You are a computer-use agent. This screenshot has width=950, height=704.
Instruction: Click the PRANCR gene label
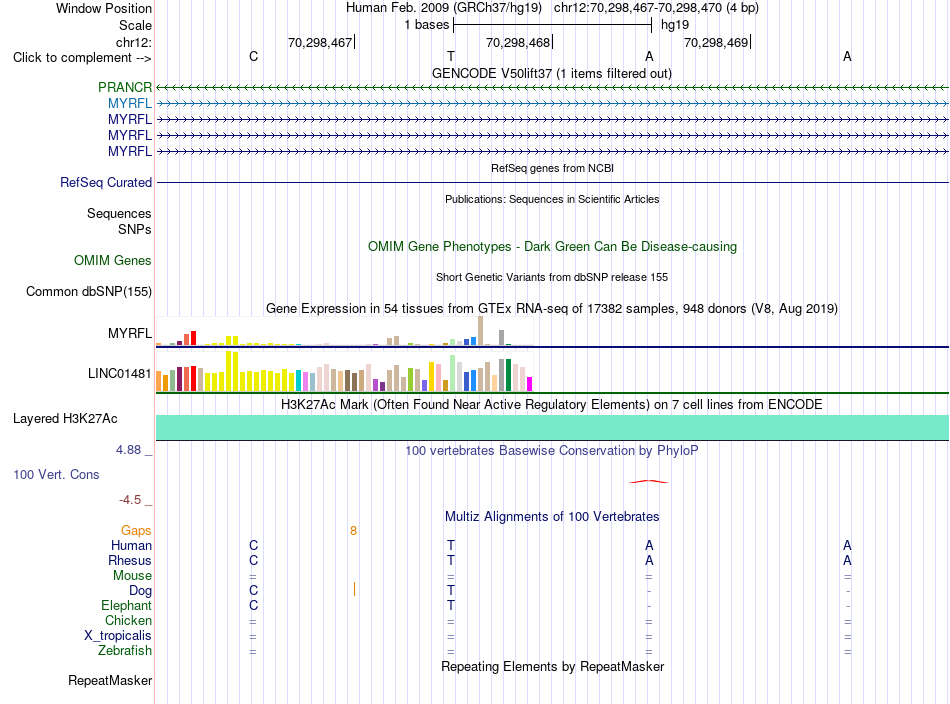click(x=125, y=87)
